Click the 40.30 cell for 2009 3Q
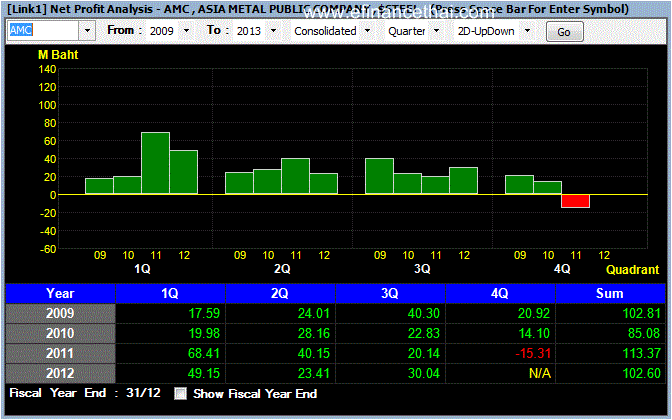The image size is (672, 420). (390, 314)
